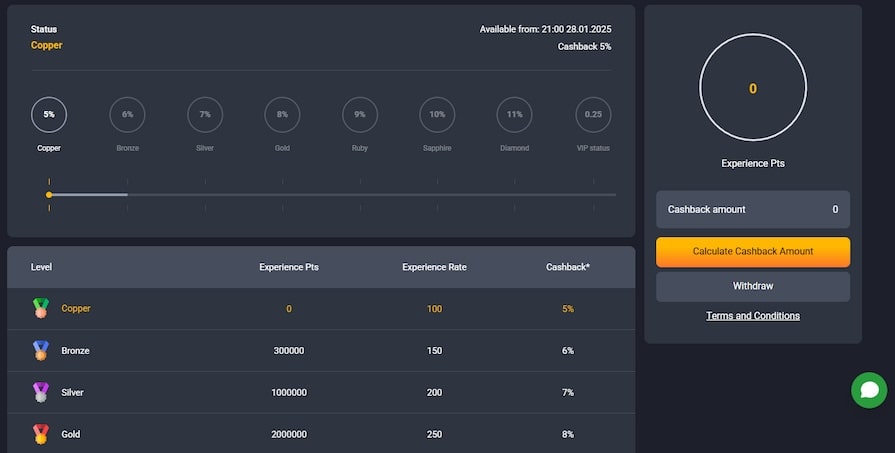Click the Experience Pts circular counter
Screen dimensions: 895x453
coord(753,87)
